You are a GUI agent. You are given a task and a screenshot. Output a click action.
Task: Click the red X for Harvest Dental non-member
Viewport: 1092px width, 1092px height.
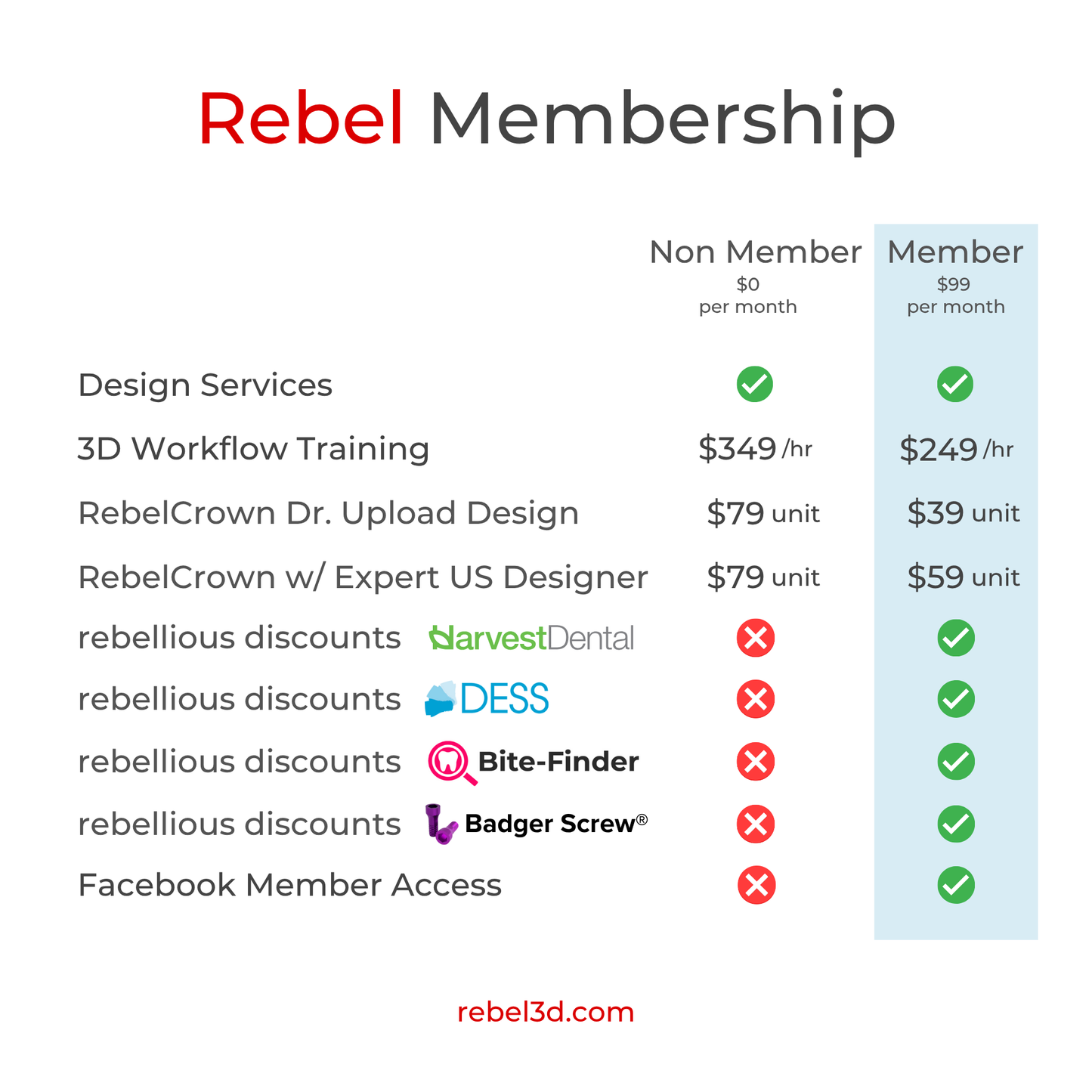point(756,639)
